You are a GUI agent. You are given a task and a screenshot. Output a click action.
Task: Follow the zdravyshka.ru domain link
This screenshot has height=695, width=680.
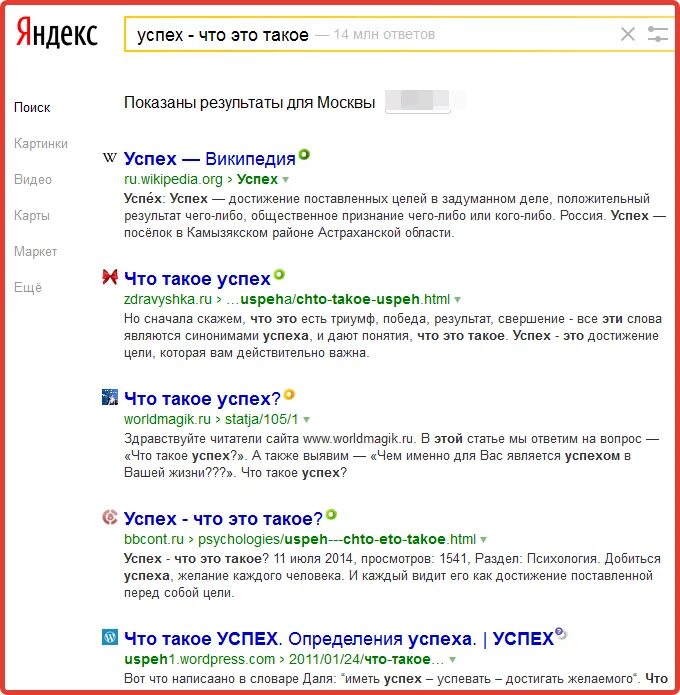click(168, 299)
